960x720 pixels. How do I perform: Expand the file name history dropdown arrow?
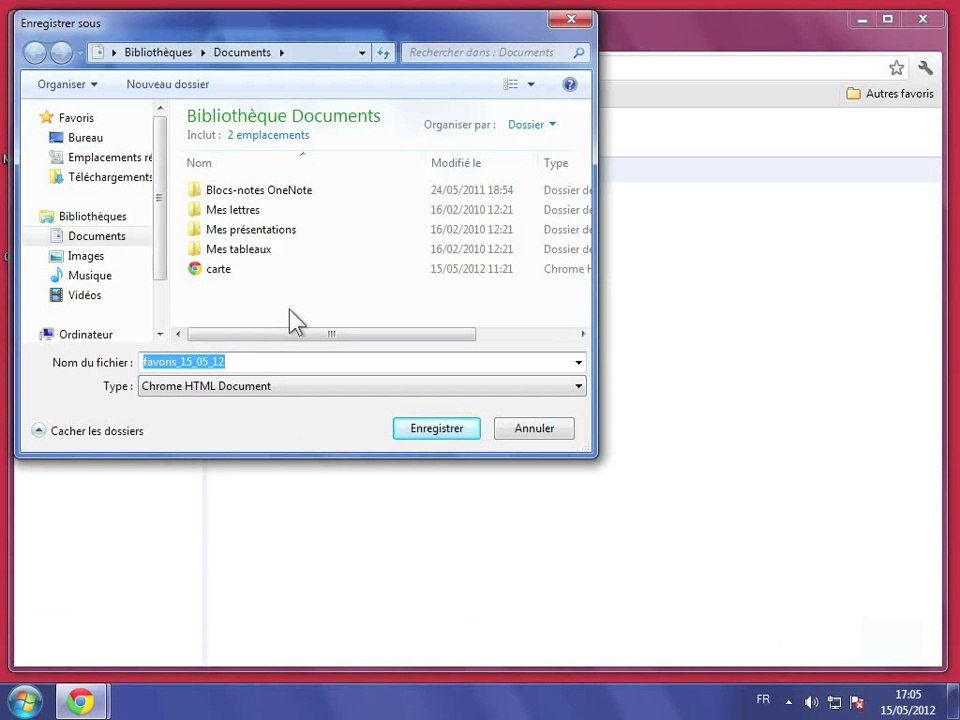click(579, 362)
